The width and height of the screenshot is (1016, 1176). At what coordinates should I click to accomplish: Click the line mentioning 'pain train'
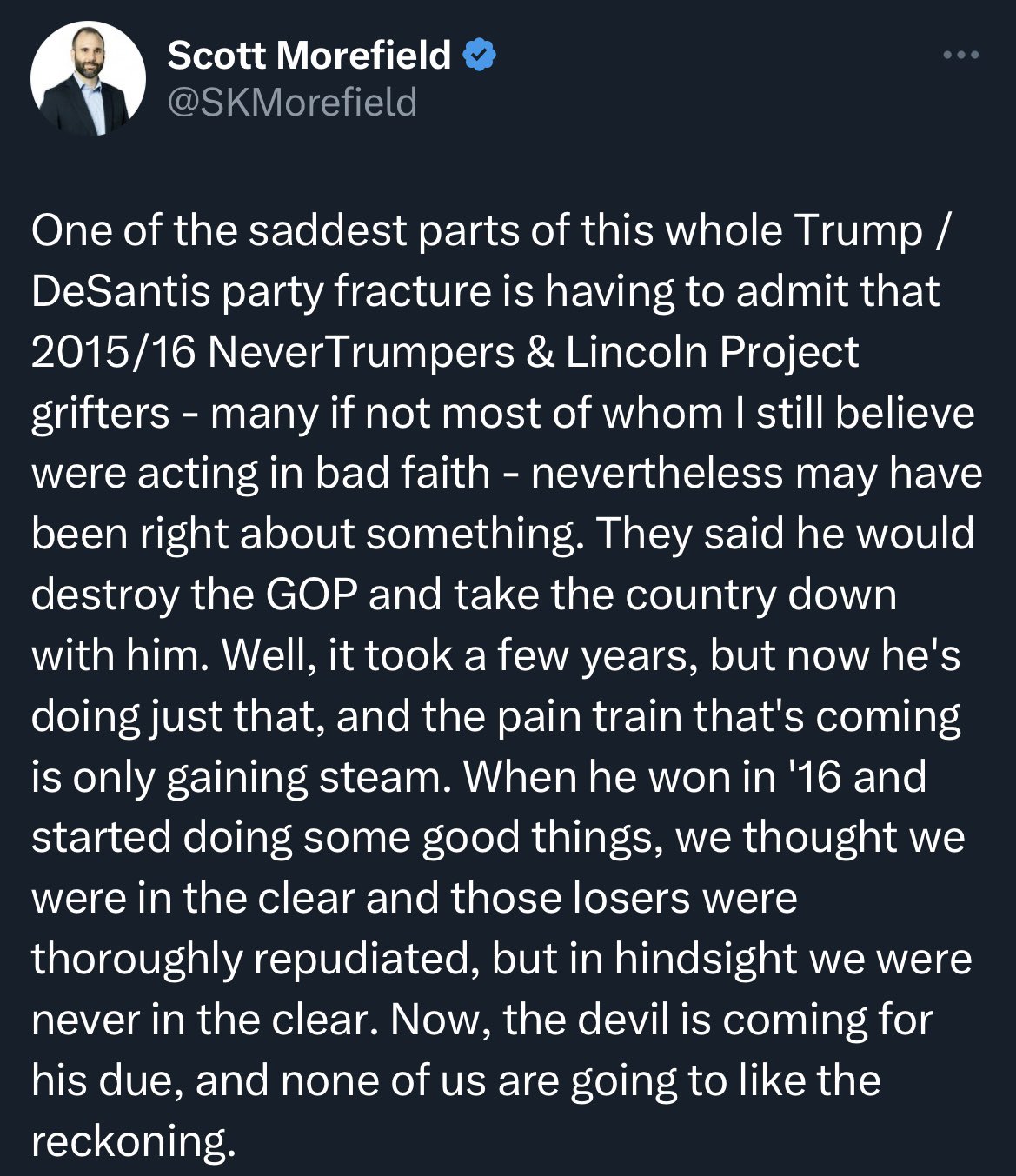496,717
